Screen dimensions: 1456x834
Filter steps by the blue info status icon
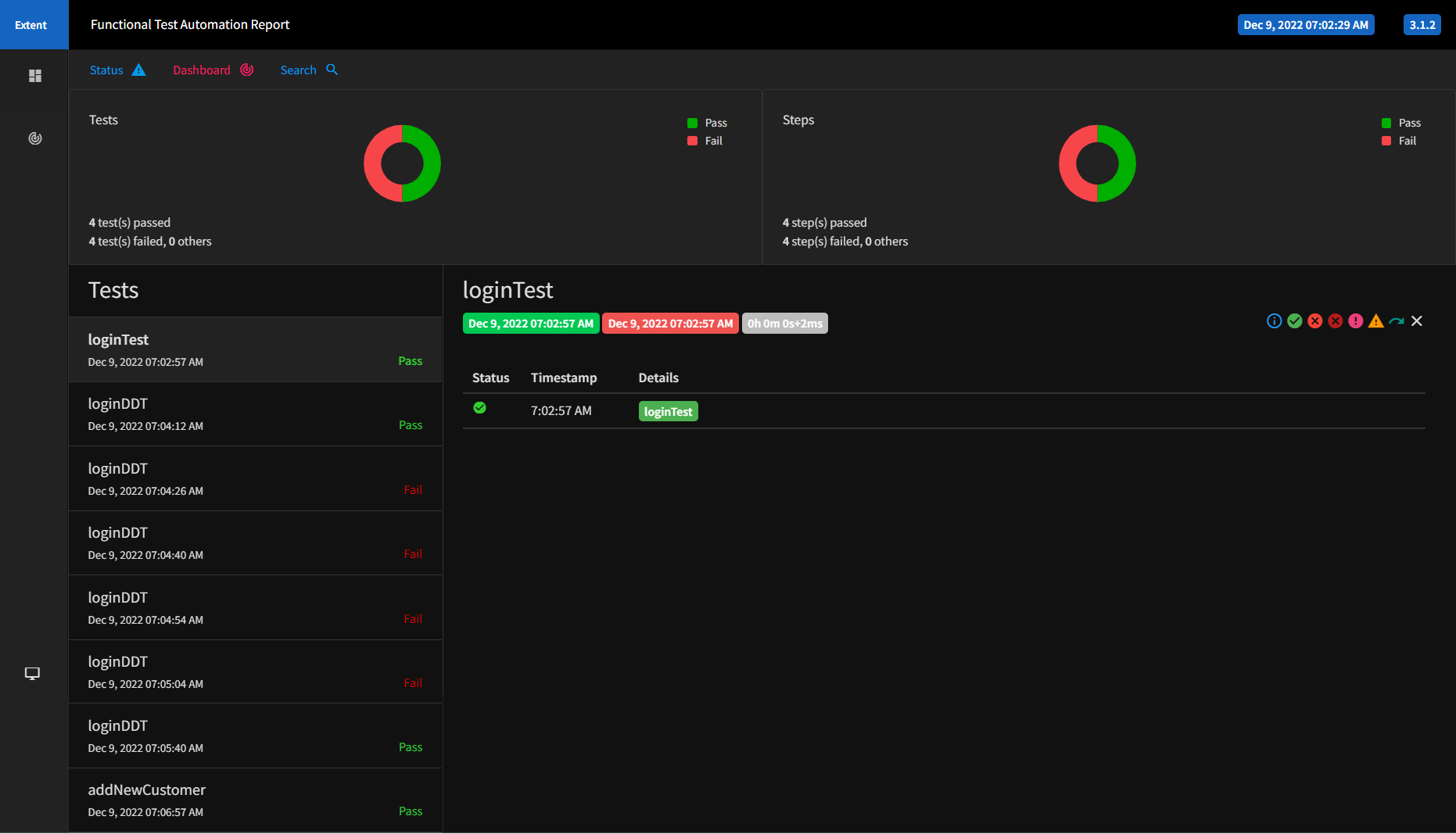1275,320
